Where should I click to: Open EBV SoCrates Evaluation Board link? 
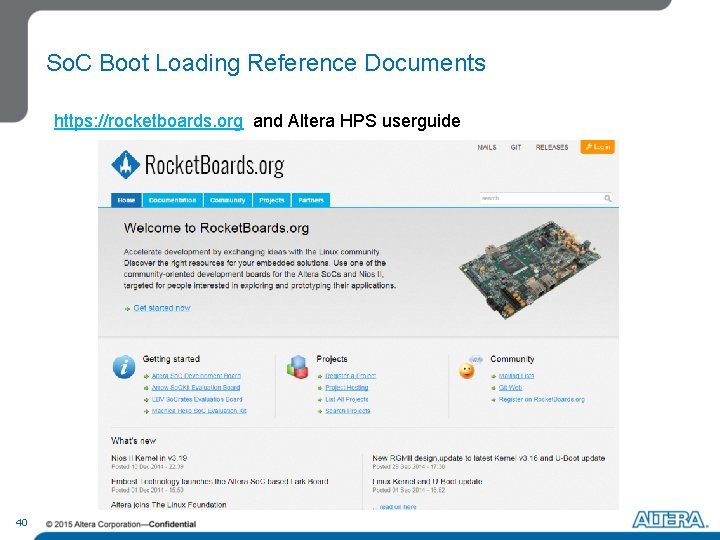[x=197, y=399]
